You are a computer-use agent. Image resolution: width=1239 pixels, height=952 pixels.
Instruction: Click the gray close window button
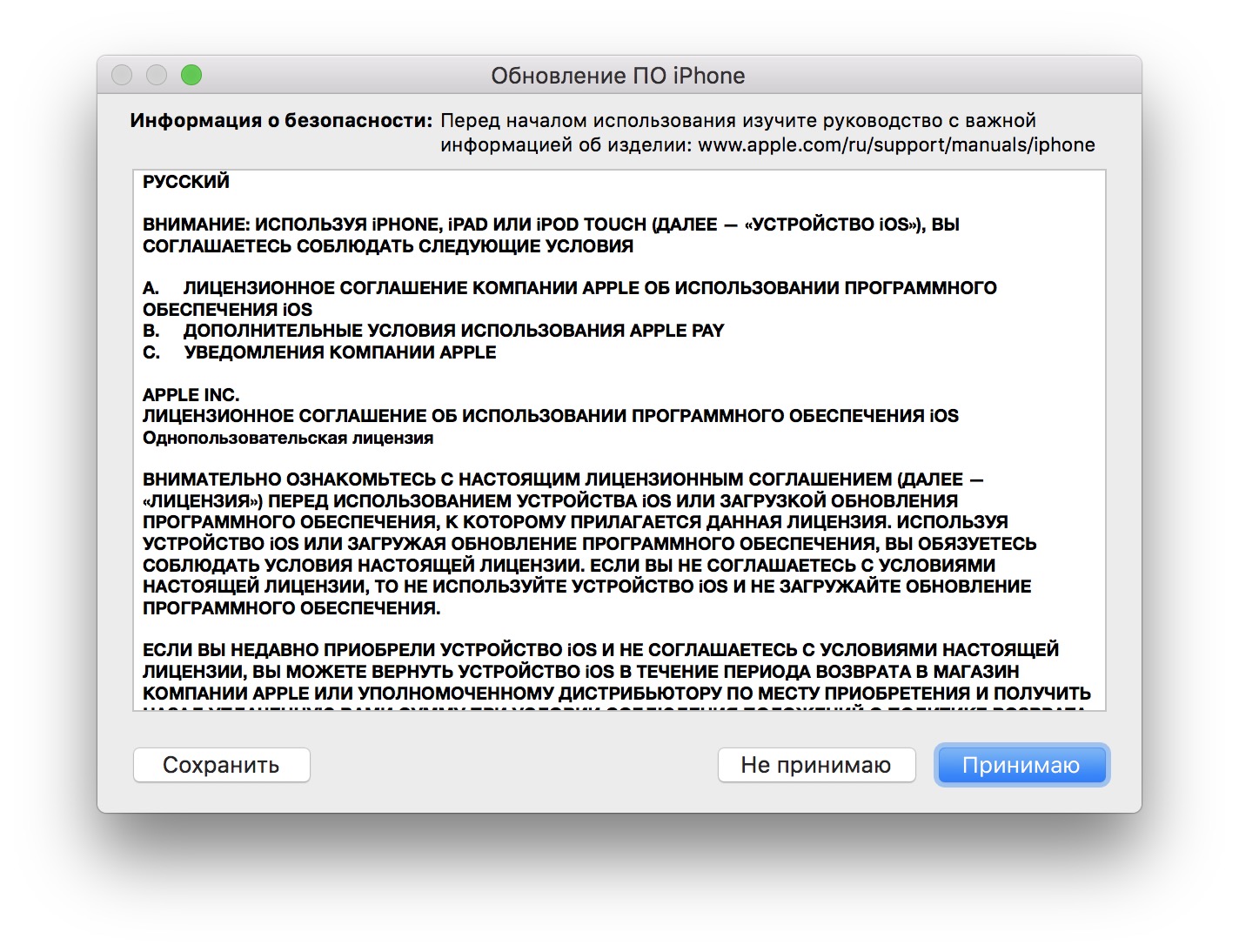(x=122, y=76)
